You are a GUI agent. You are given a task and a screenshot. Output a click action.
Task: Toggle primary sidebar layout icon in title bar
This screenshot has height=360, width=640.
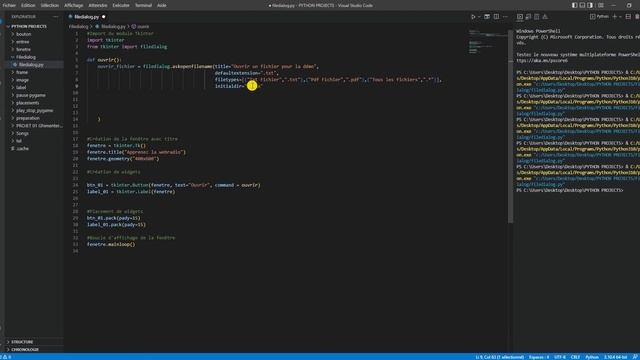[x=574, y=5]
